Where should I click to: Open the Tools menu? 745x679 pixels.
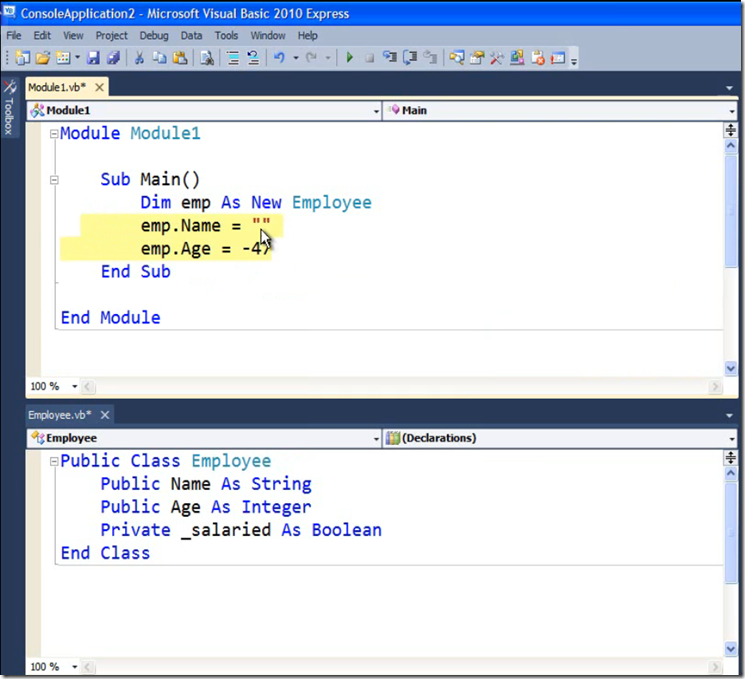click(x=226, y=36)
